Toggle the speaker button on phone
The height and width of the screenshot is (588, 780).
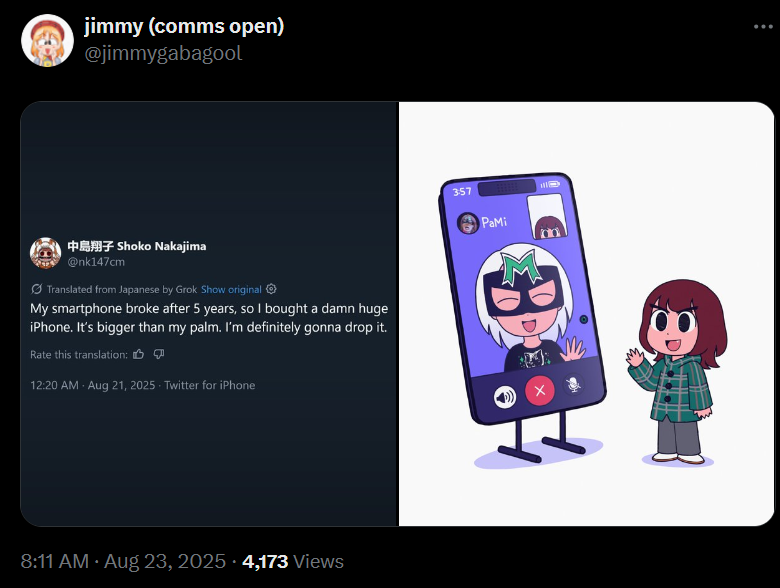click(x=504, y=397)
